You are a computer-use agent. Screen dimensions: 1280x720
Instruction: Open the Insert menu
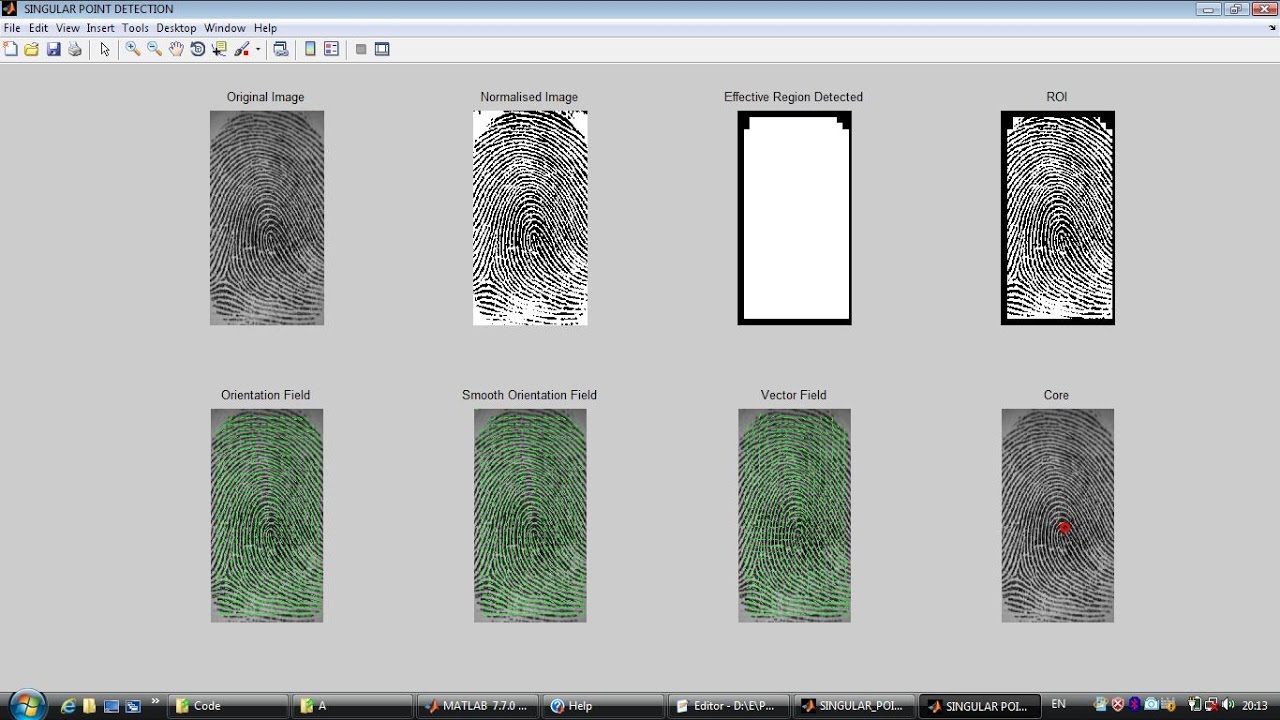[100, 28]
